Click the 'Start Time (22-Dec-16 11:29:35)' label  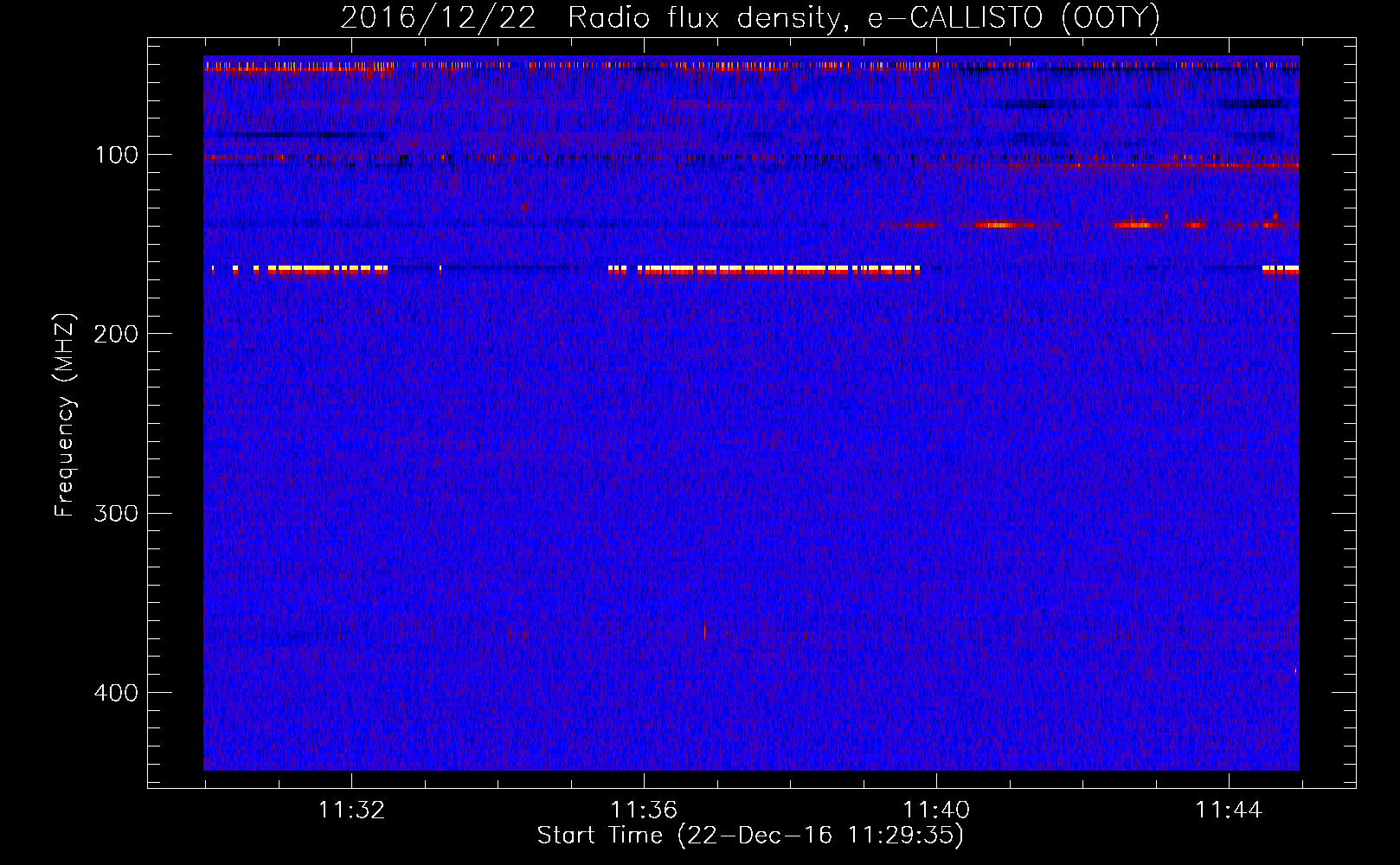(x=750, y=836)
